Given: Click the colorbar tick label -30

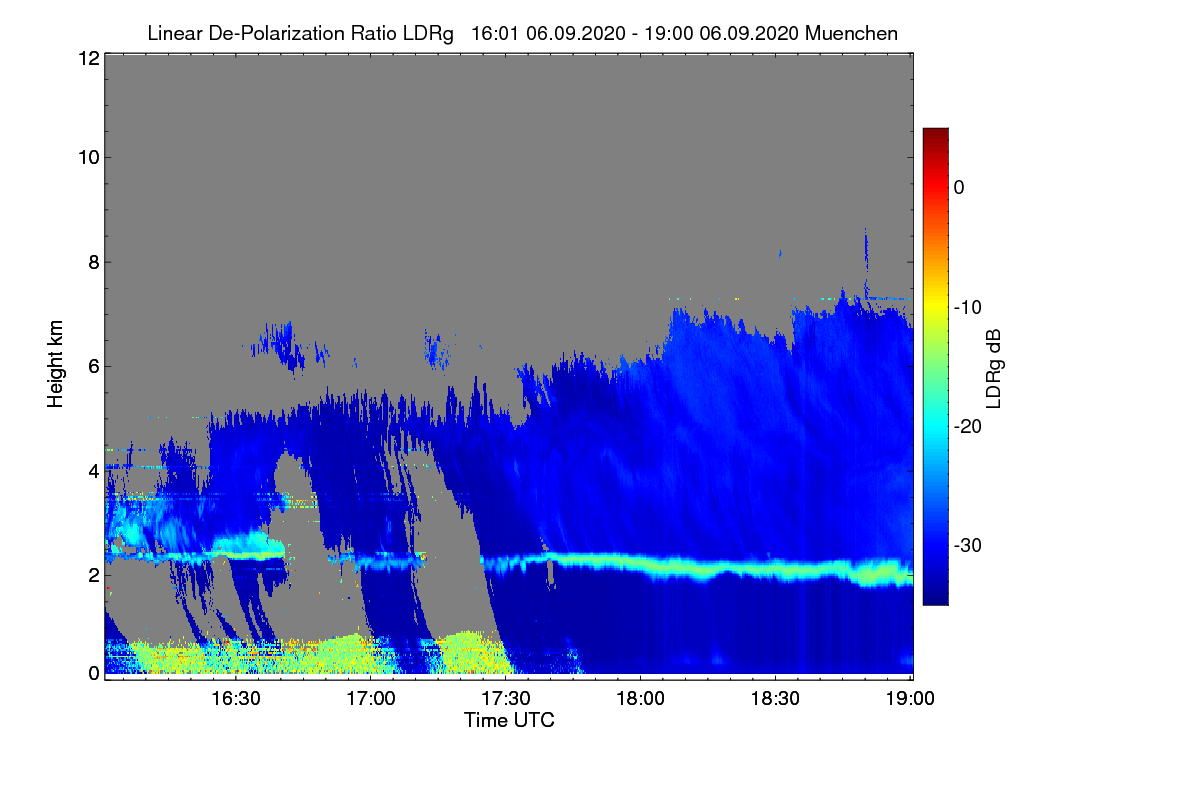Looking at the screenshot, I should point(968,545).
